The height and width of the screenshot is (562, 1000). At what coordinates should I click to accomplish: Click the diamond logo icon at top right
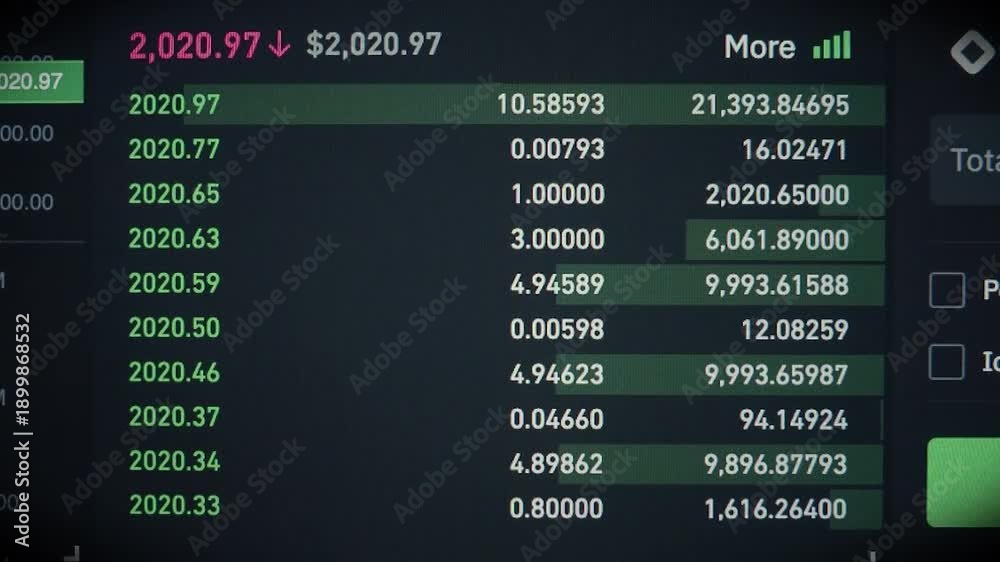click(973, 52)
